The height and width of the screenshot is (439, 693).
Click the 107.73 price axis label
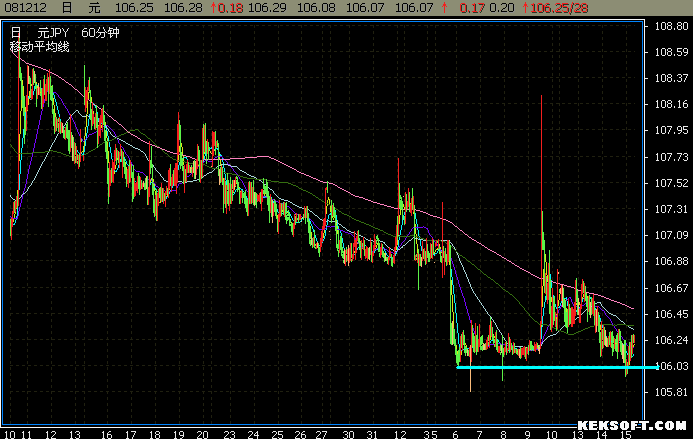671,157
